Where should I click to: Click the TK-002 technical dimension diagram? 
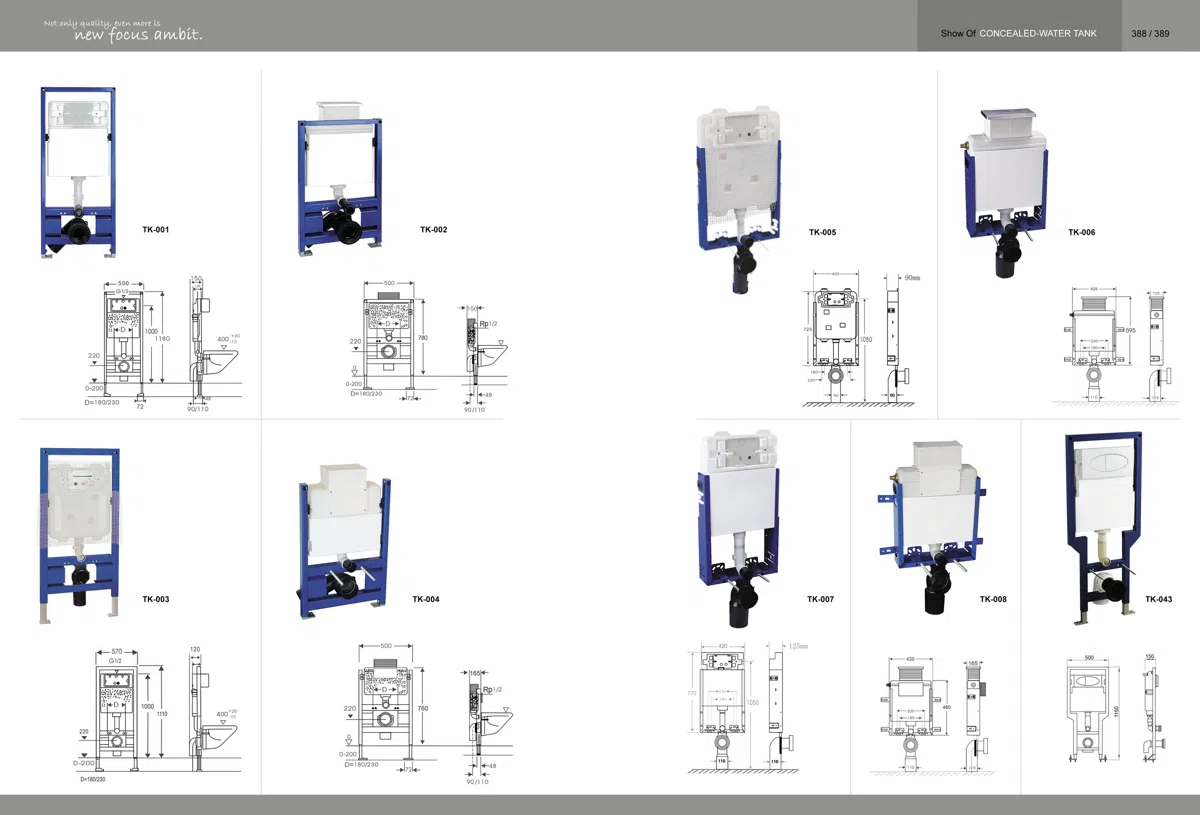coord(429,346)
